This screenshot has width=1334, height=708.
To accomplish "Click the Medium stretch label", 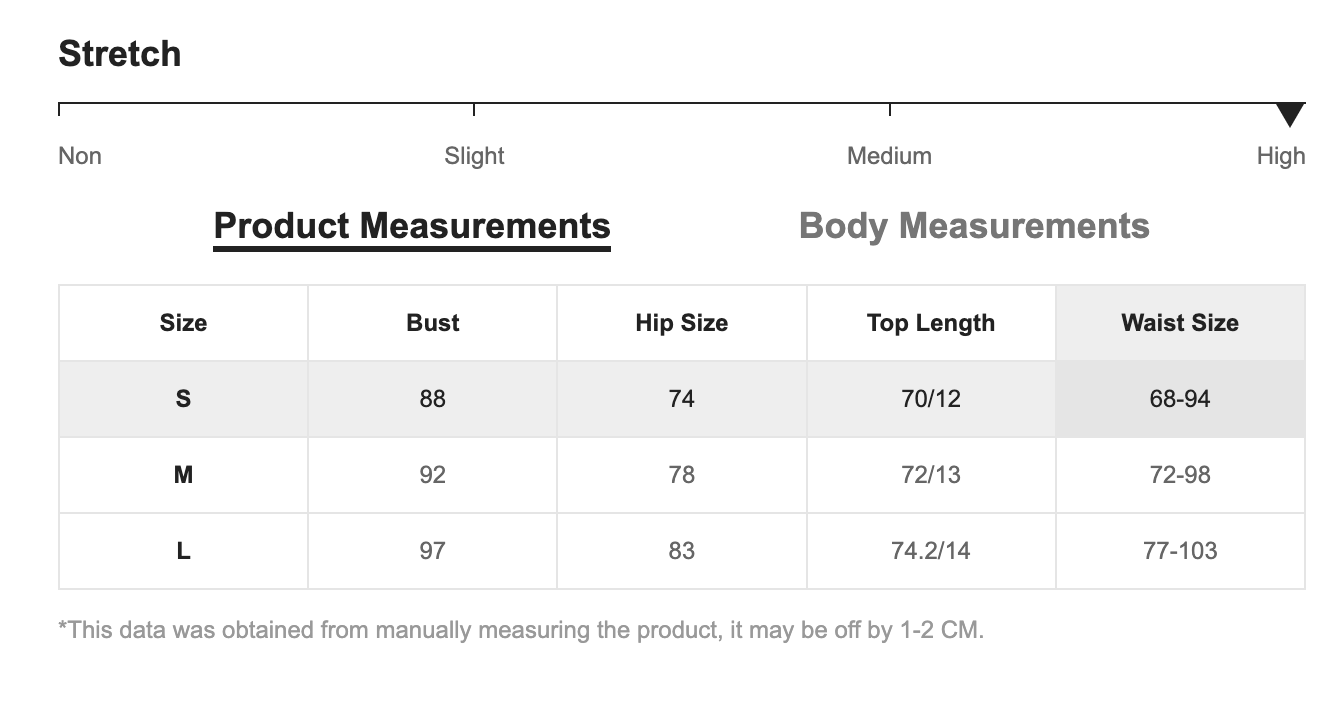I will point(889,156).
